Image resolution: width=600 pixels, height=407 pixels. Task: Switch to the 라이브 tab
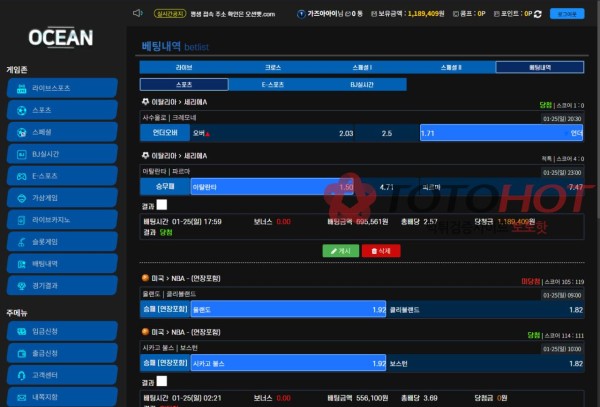click(x=184, y=67)
